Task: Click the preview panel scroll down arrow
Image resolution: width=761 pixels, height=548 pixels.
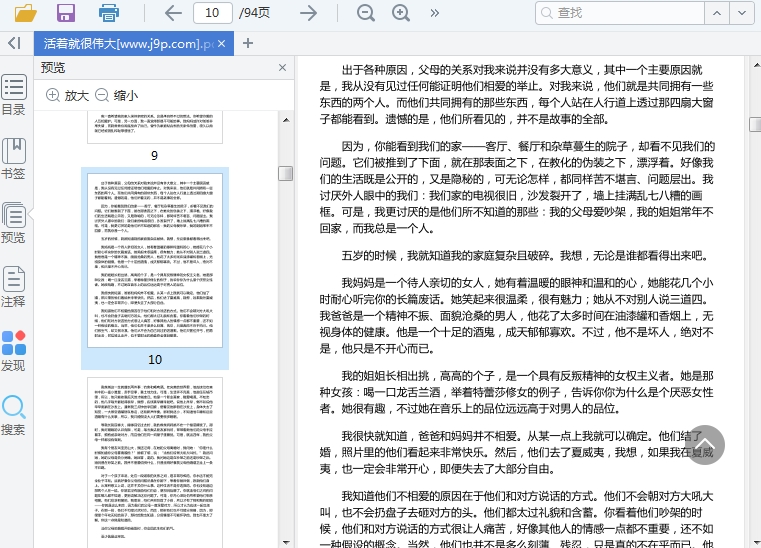Action: [x=286, y=542]
